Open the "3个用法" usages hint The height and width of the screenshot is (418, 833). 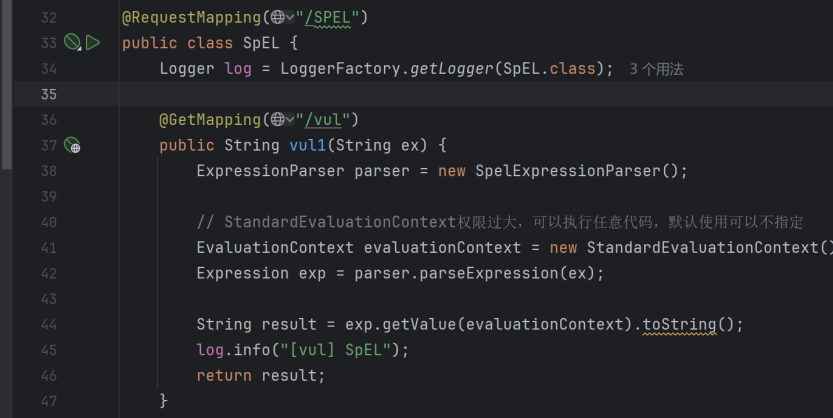(x=657, y=69)
